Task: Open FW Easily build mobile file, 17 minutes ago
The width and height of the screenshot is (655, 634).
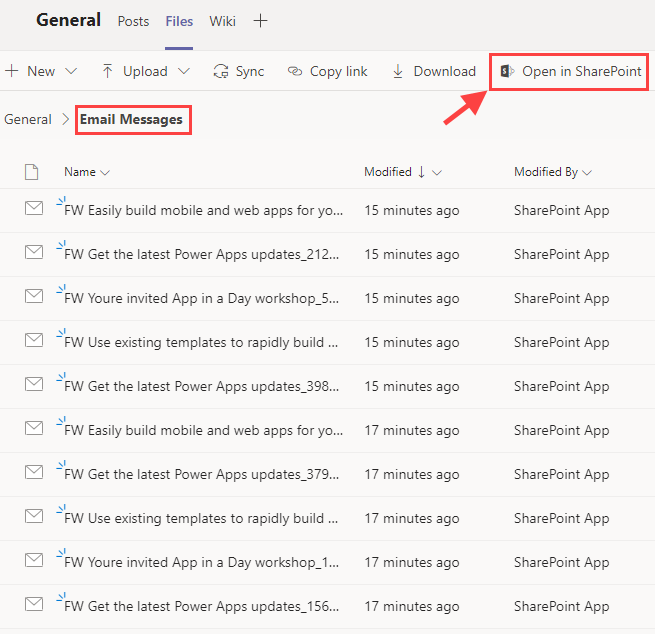Action: point(203,431)
